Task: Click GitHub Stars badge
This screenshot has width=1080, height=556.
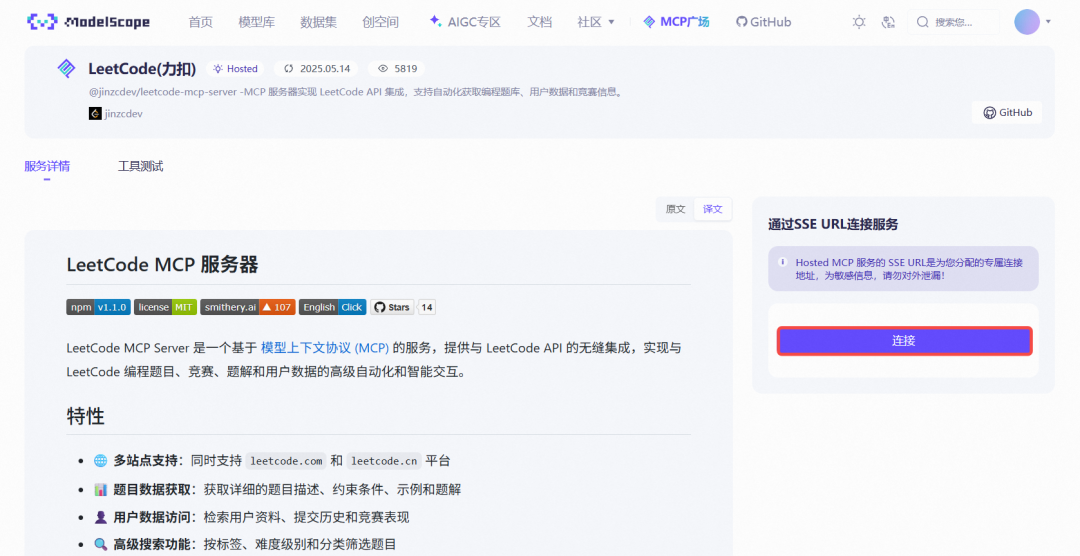Action: 393,307
